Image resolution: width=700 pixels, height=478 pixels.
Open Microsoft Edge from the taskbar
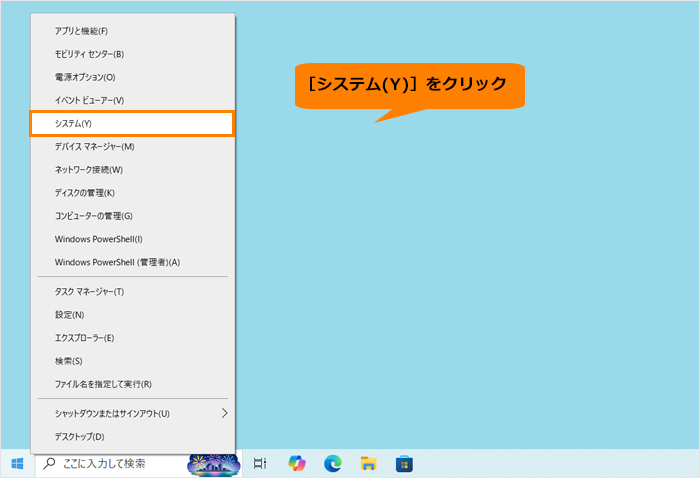click(333, 464)
